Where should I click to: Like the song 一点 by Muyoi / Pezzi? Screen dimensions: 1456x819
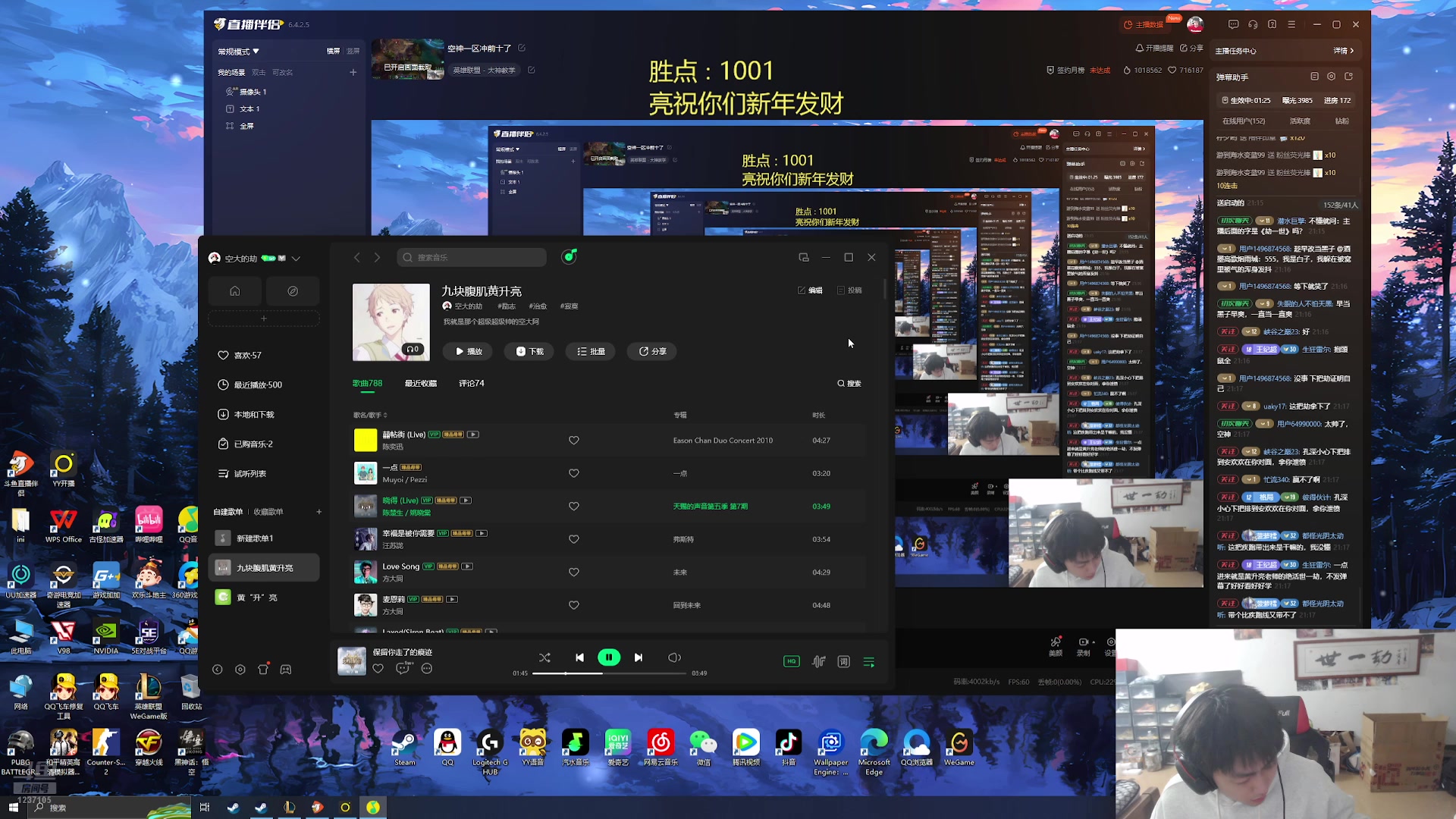click(x=574, y=473)
